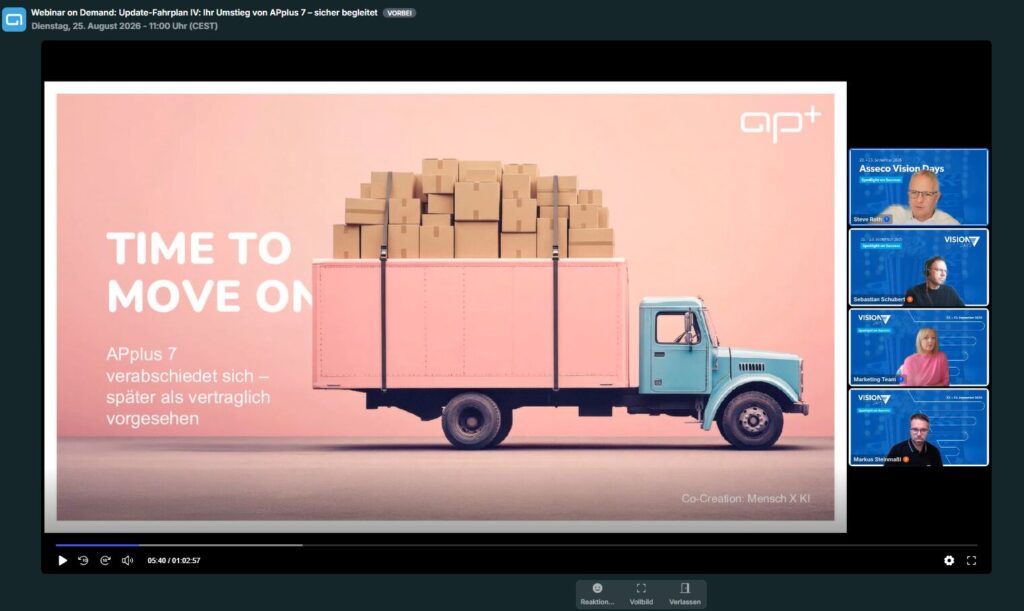Select Steve Roth's video thumbnail
1024x611 pixels.
(x=918, y=187)
